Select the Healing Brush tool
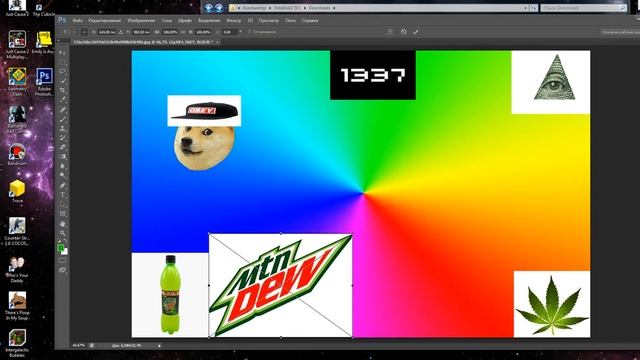640x360 pixels. coord(62,109)
